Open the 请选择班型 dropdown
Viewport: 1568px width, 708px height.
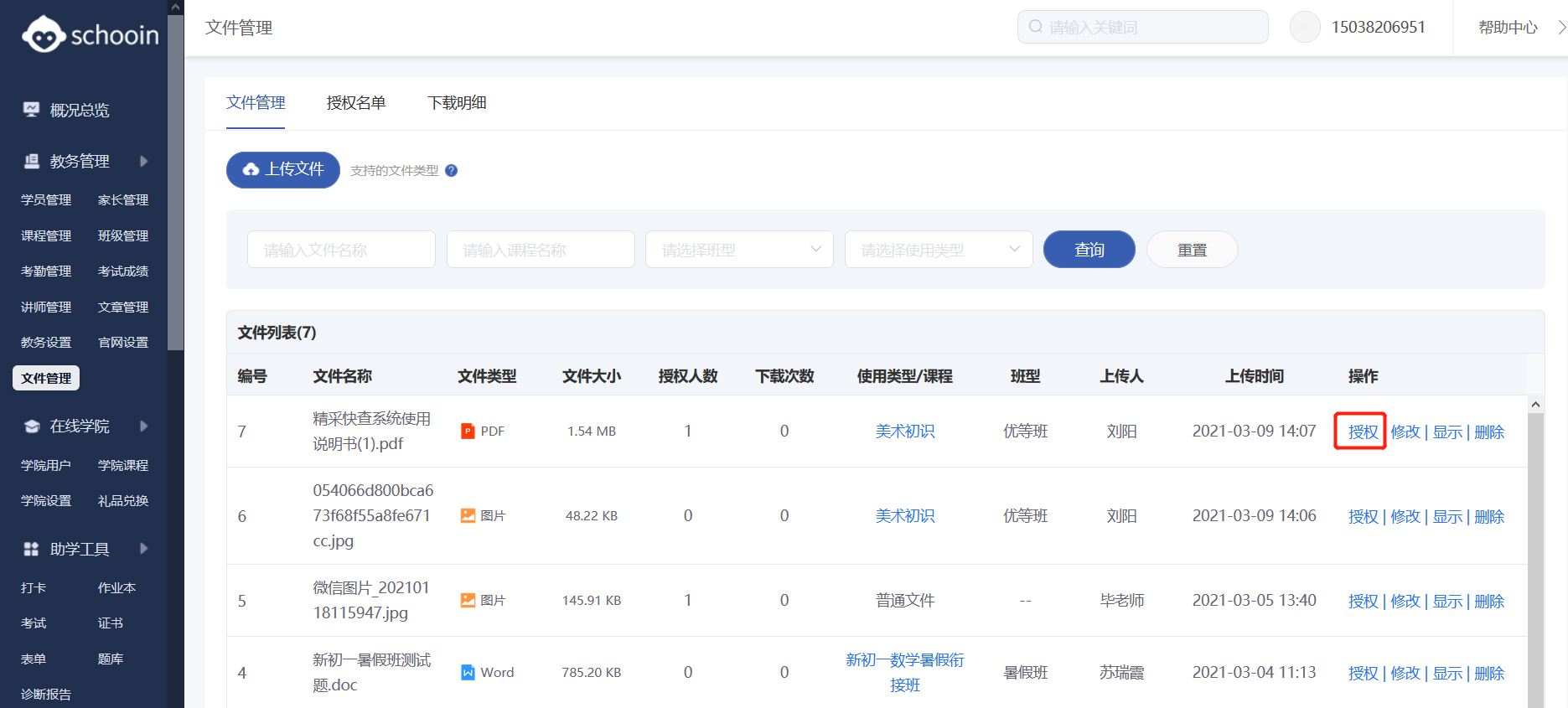[739, 250]
